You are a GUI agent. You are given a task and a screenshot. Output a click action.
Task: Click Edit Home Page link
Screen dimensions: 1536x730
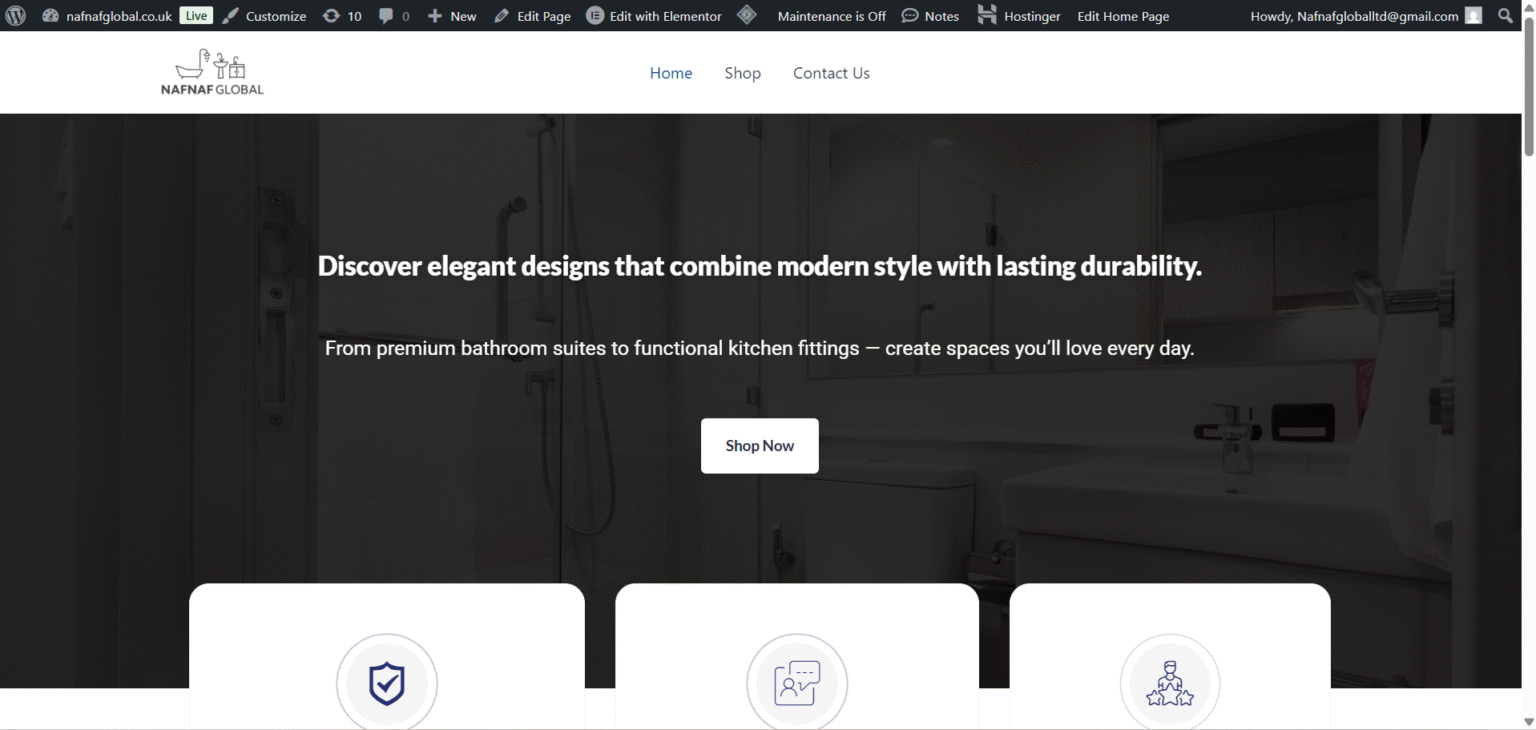tap(1123, 16)
